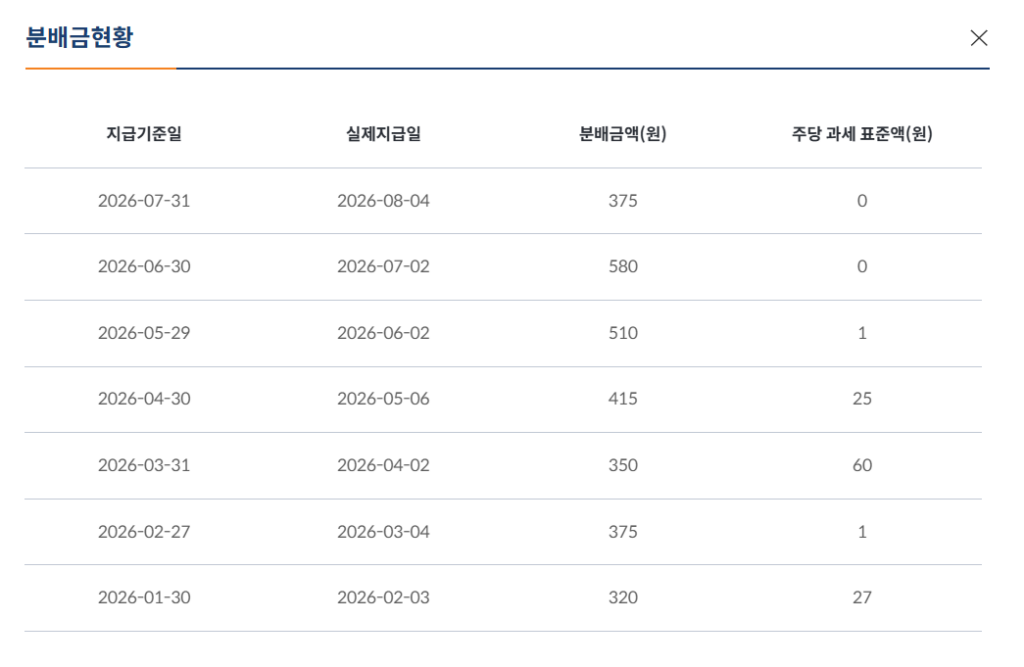Click payment date 2026-08-04
1024x667 pixels.
(383, 201)
